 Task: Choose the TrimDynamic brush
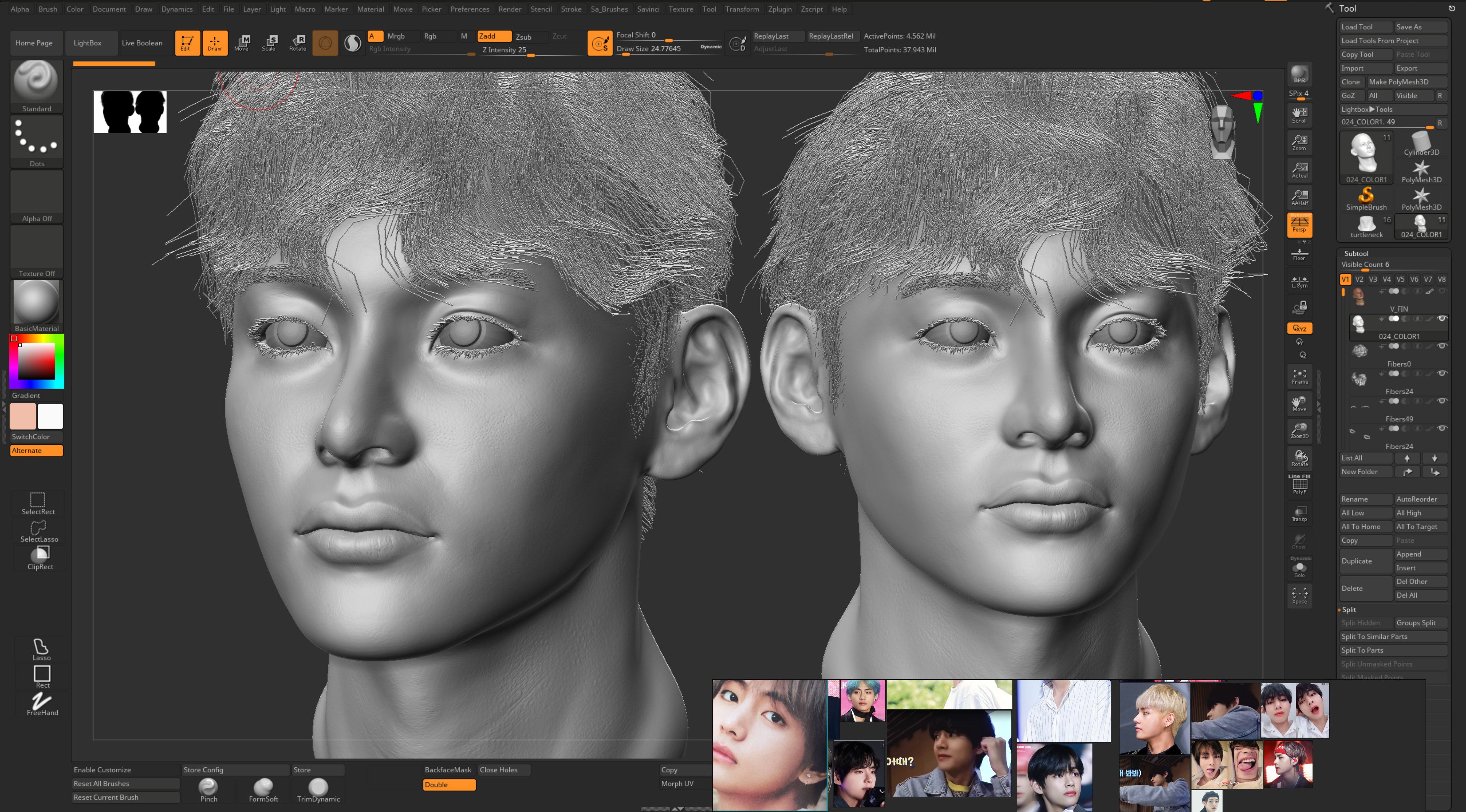tap(318, 789)
